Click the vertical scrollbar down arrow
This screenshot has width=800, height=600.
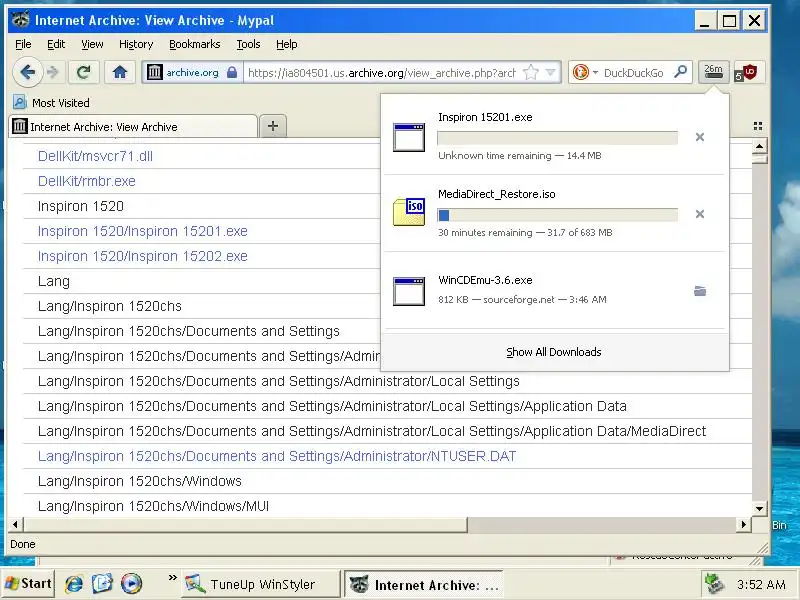(x=759, y=508)
